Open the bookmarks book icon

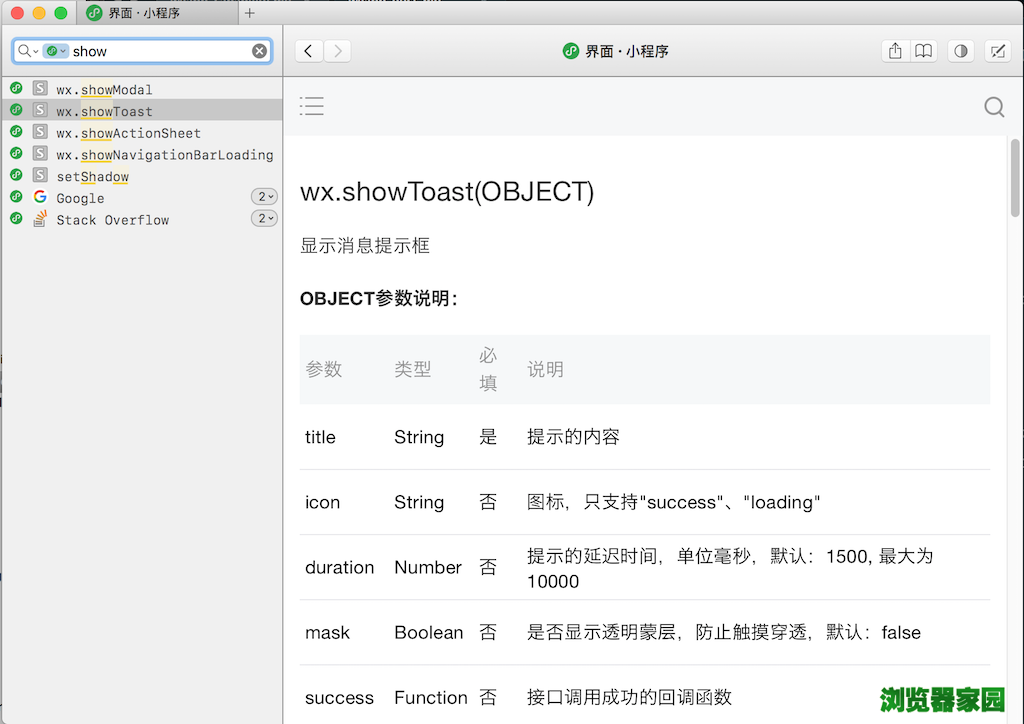(x=924, y=51)
